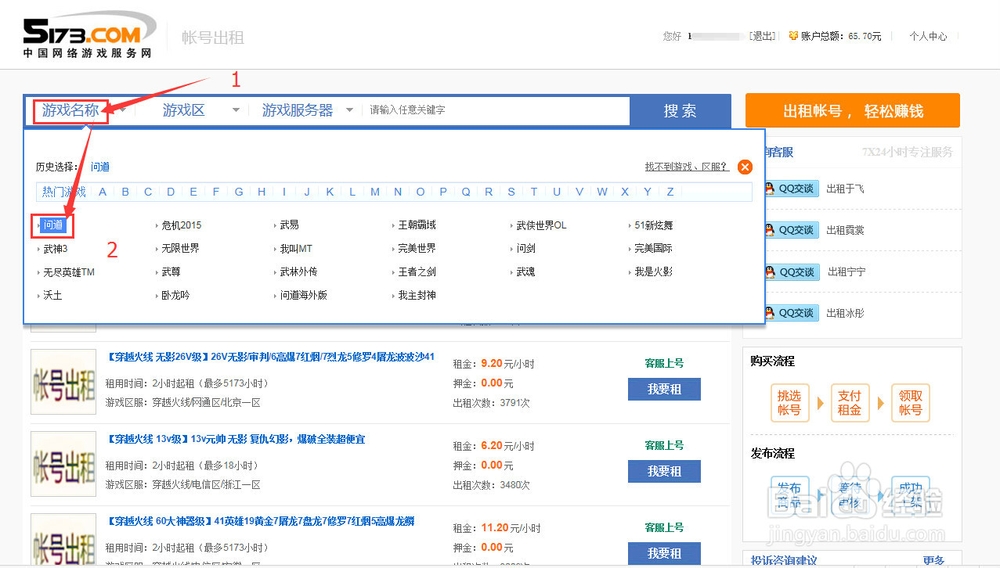The width and height of the screenshot is (1000, 568).
Task: Select letter Z in alphabet index
Action: (x=670, y=192)
